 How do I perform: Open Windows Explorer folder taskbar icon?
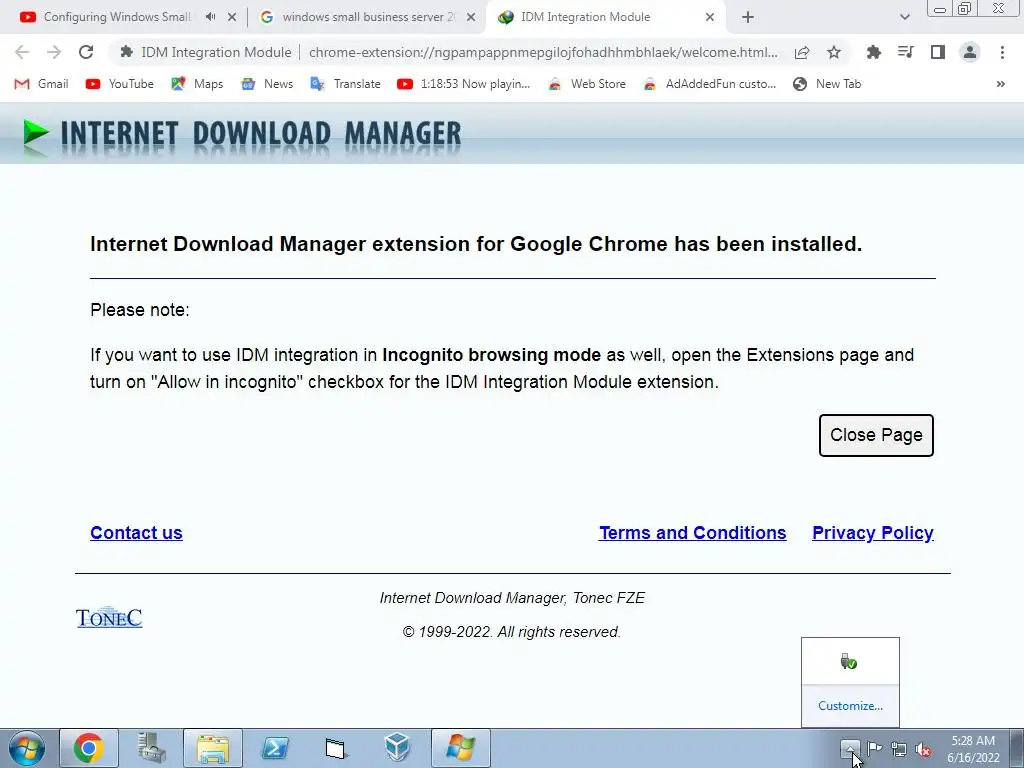coord(213,748)
